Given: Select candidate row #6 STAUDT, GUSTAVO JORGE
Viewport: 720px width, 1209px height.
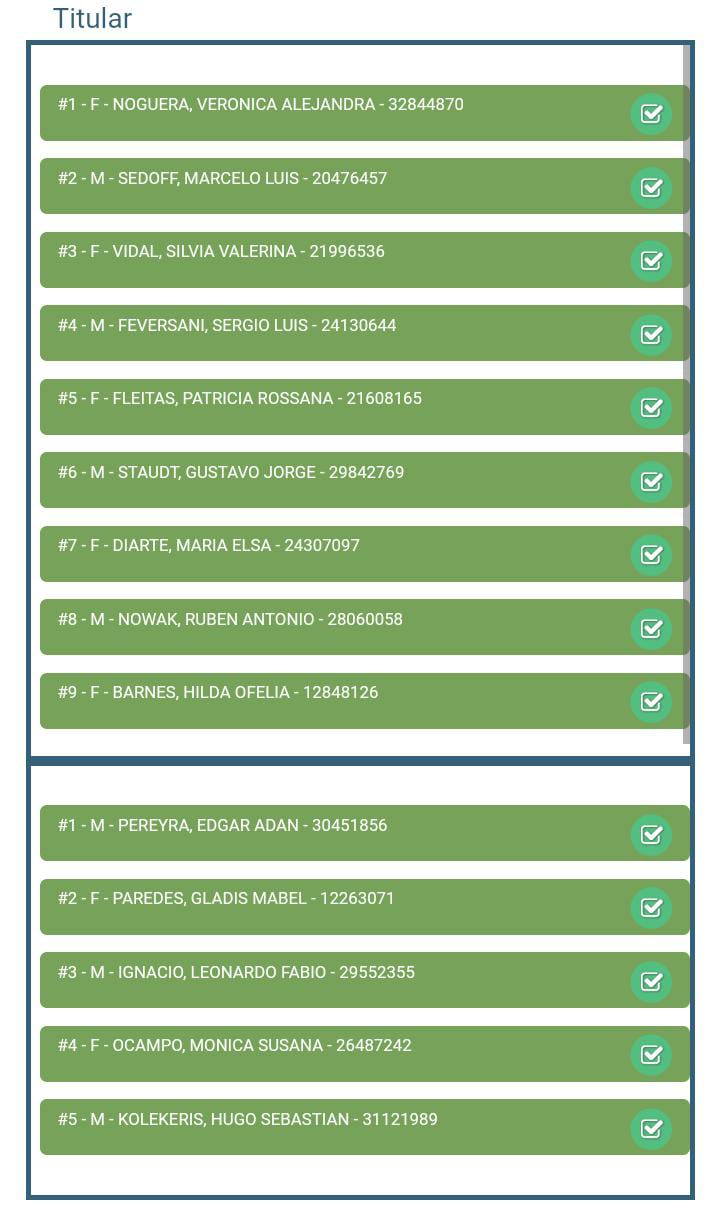Looking at the screenshot, I should coord(300,480).
